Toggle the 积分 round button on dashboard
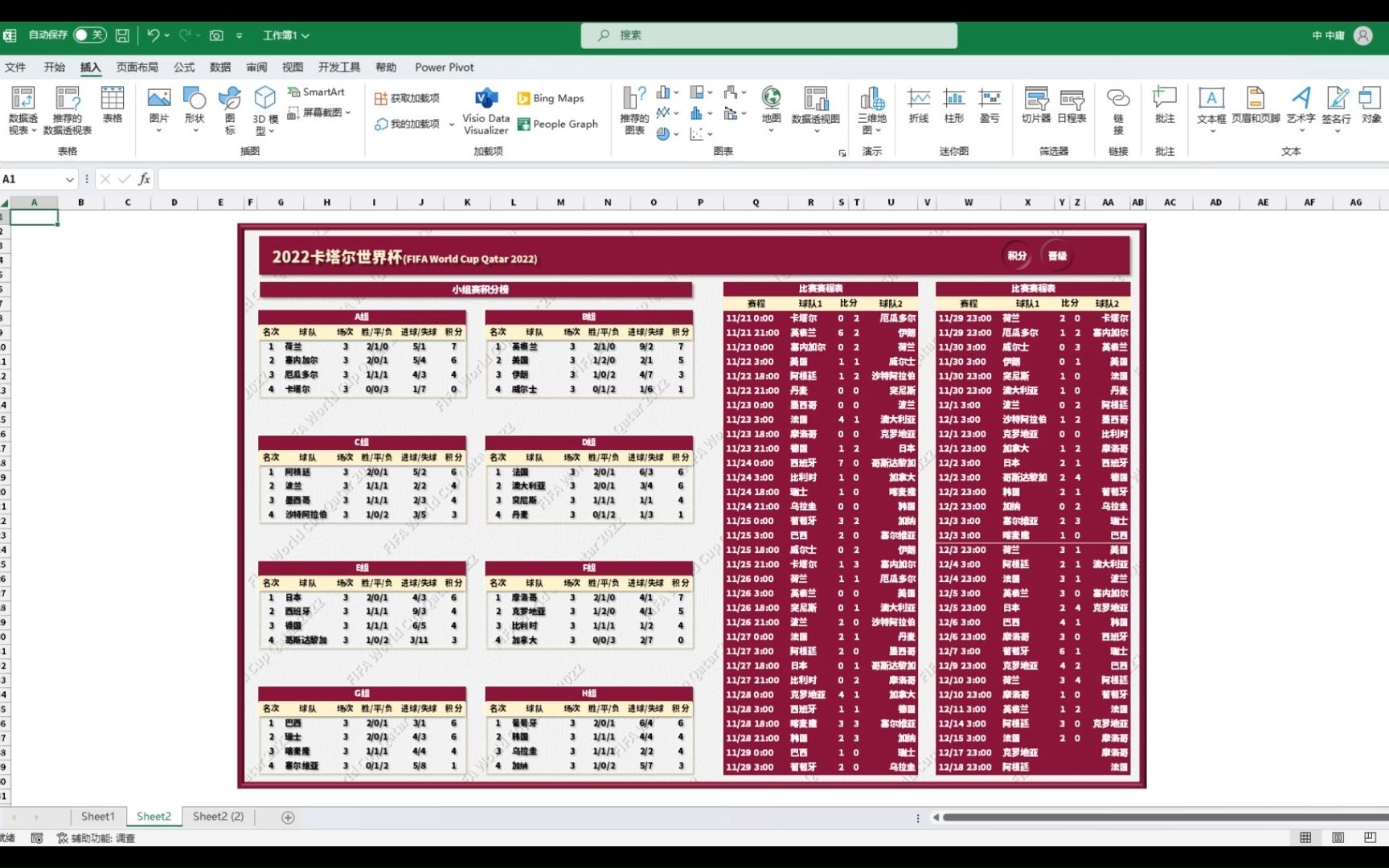Viewport: 1389px width, 868px height. click(1017, 256)
